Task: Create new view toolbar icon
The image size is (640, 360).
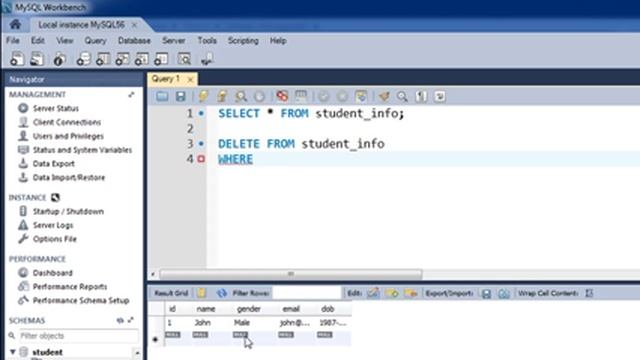Action: (122, 59)
